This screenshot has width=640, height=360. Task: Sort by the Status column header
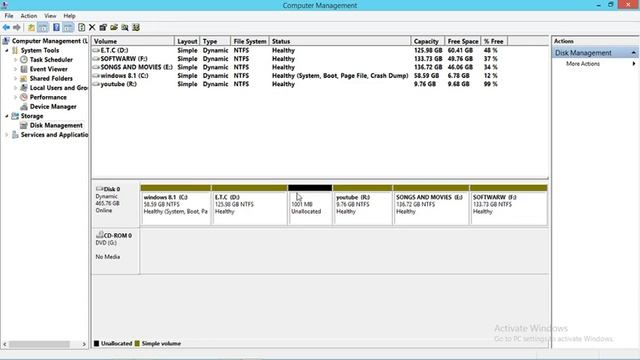[340, 41]
